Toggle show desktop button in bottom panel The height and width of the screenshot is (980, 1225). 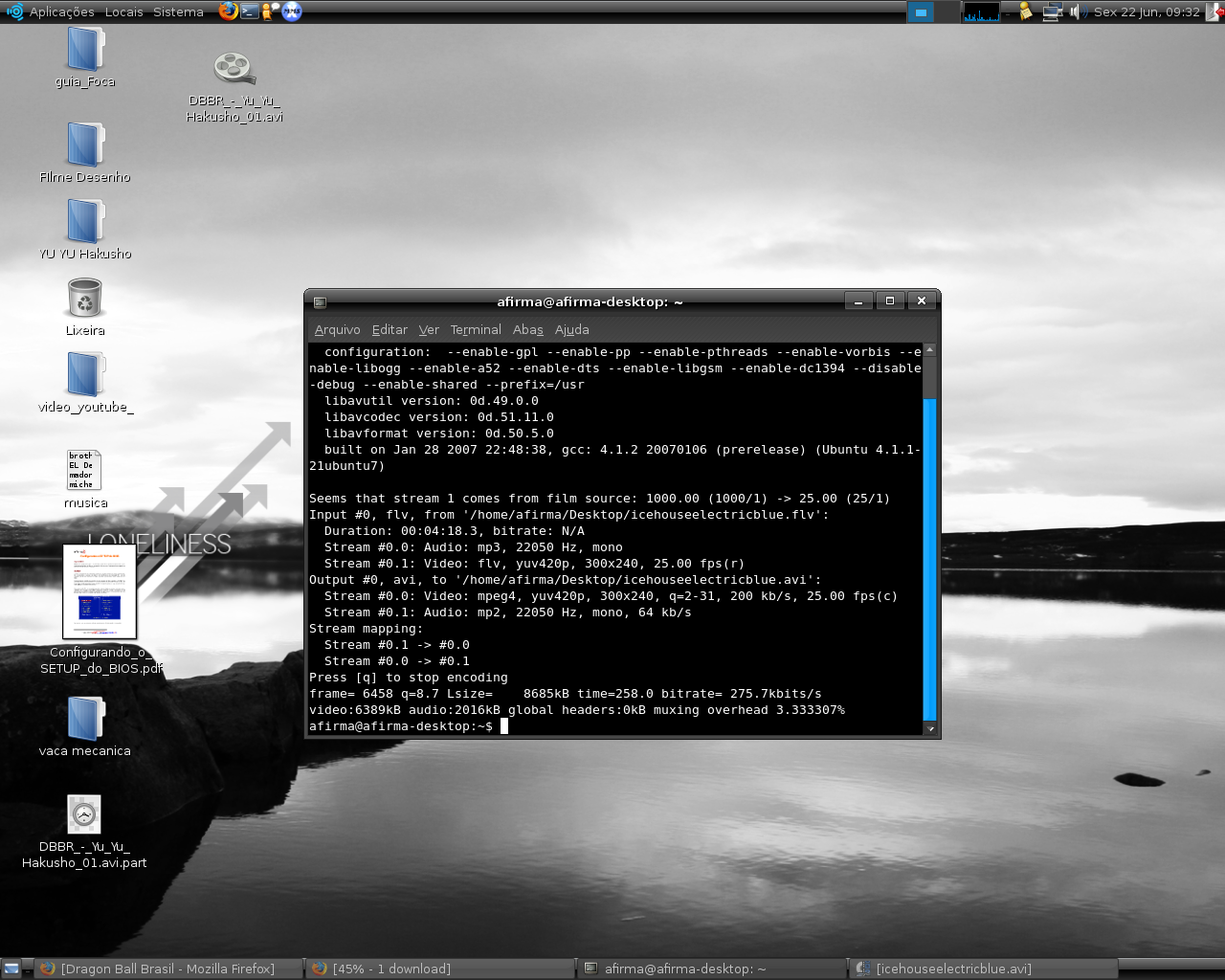(11, 969)
